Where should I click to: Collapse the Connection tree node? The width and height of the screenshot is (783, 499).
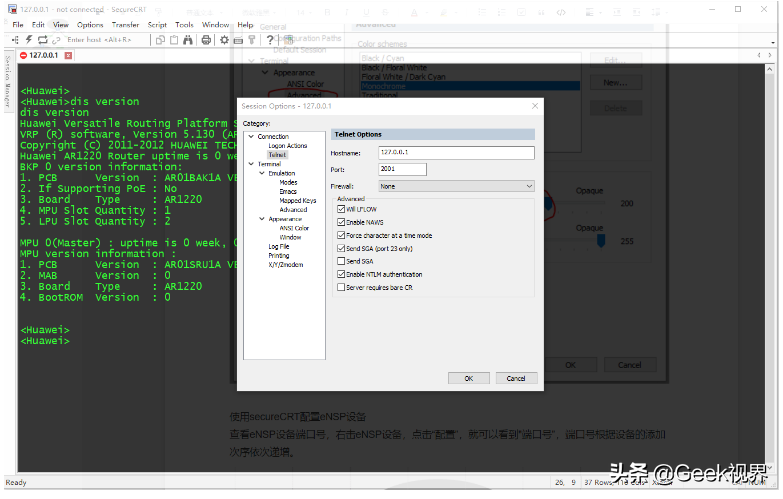click(250, 137)
